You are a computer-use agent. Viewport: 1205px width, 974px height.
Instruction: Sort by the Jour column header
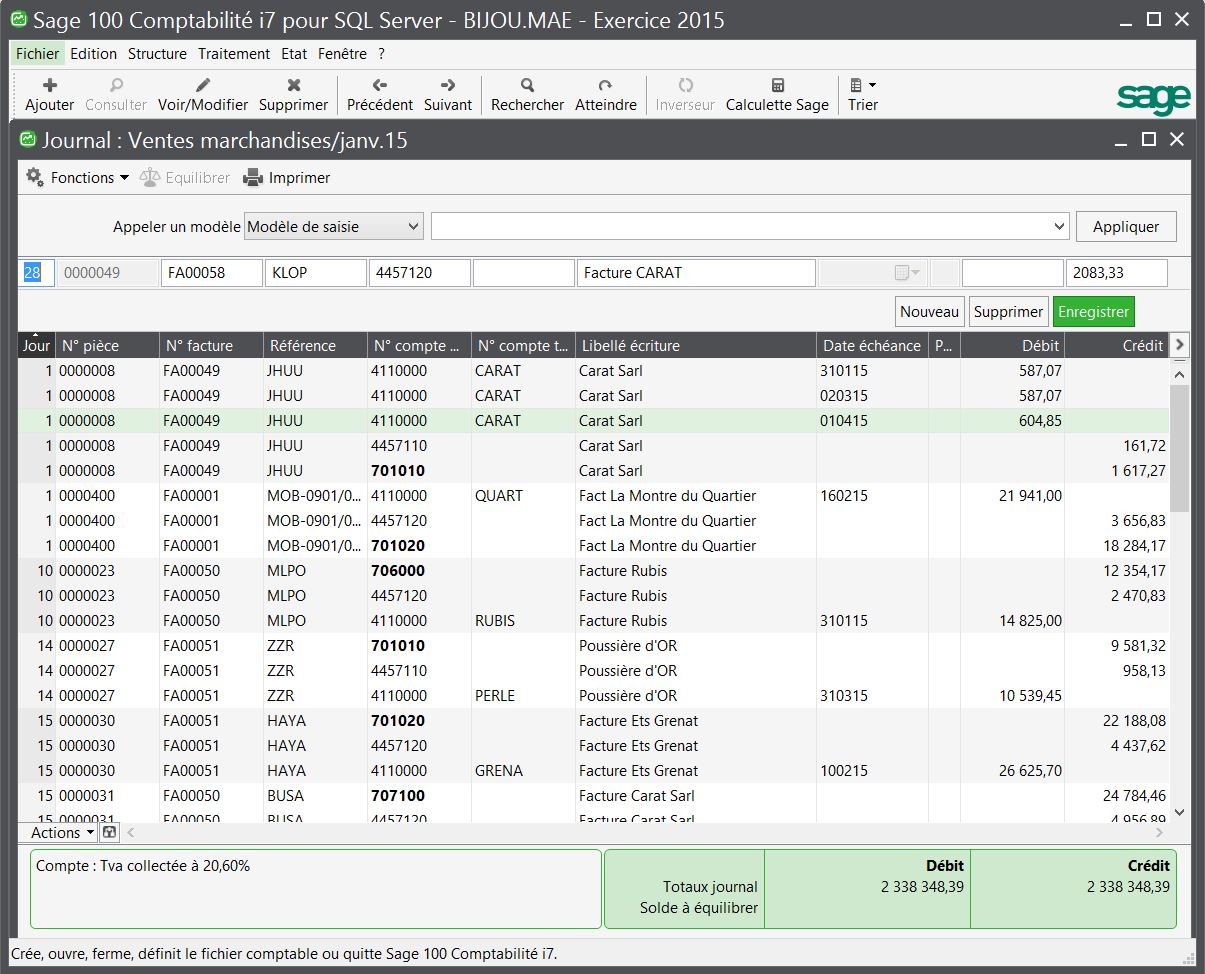point(37,345)
